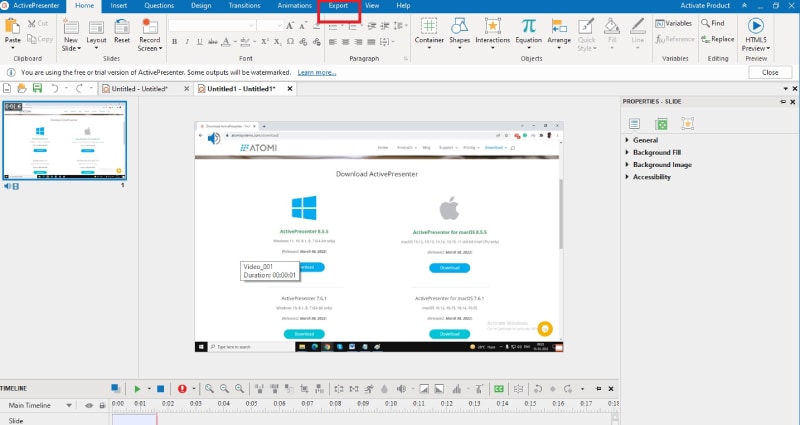Open the font size combo box

click(270, 26)
